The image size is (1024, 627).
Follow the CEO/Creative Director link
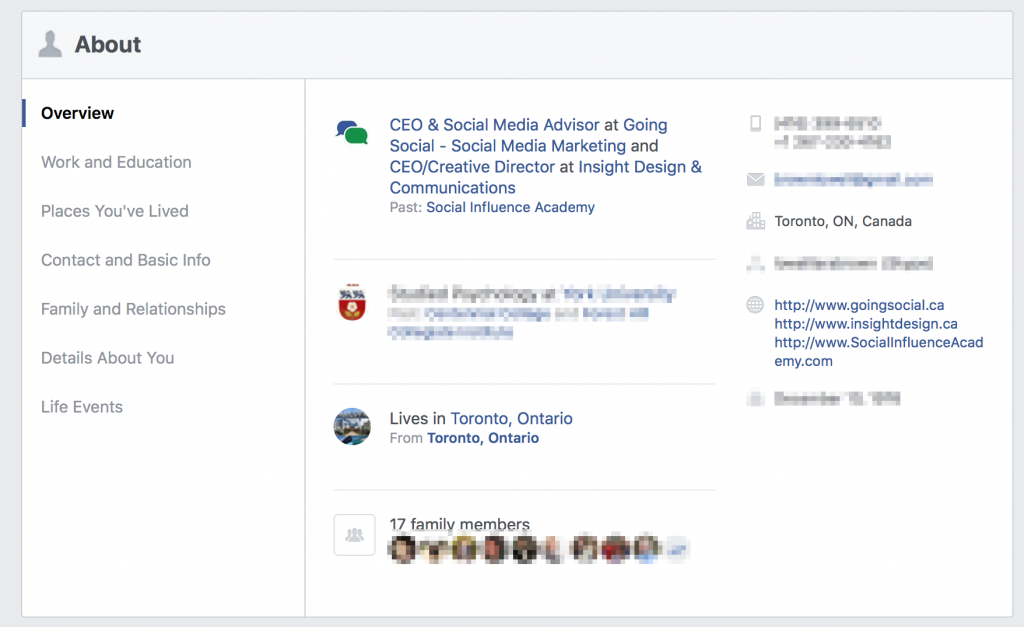click(x=472, y=167)
